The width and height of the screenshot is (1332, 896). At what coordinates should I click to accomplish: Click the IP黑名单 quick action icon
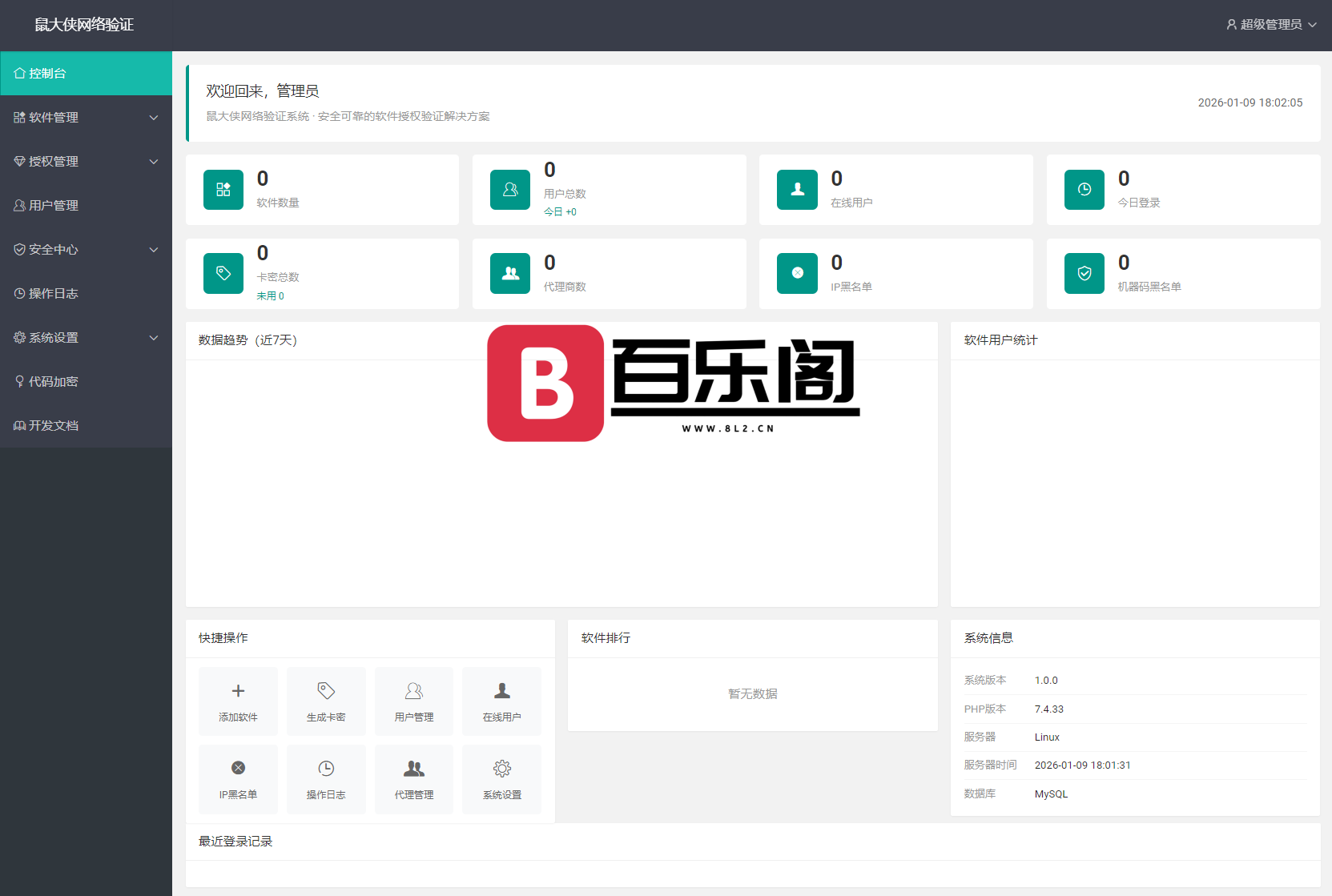pyautogui.click(x=238, y=767)
